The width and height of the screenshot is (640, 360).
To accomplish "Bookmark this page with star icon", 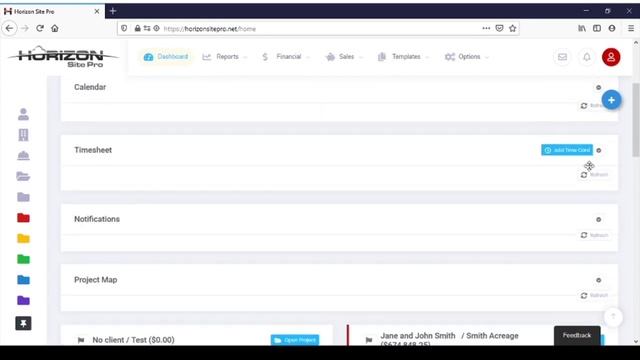I will pyautogui.click(x=513, y=28).
